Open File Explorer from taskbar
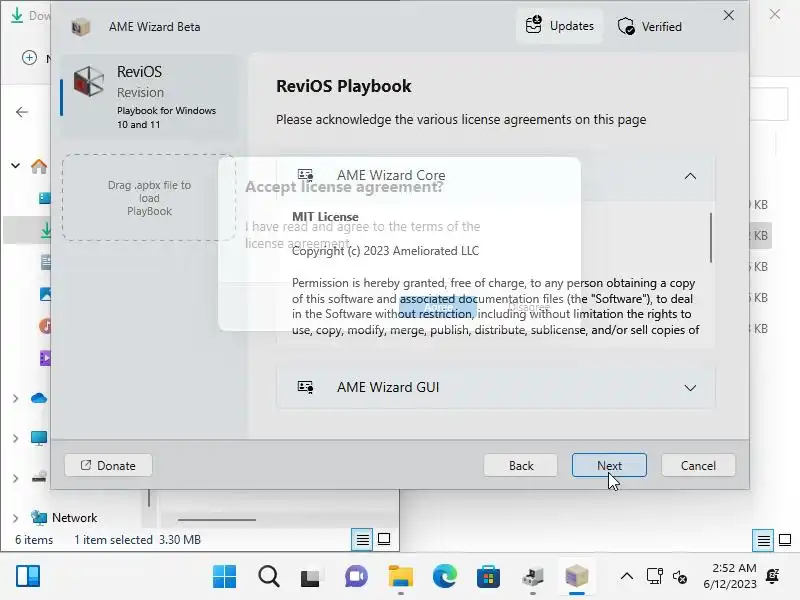This screenshot has width=800, height=600. tap(401, 577)
